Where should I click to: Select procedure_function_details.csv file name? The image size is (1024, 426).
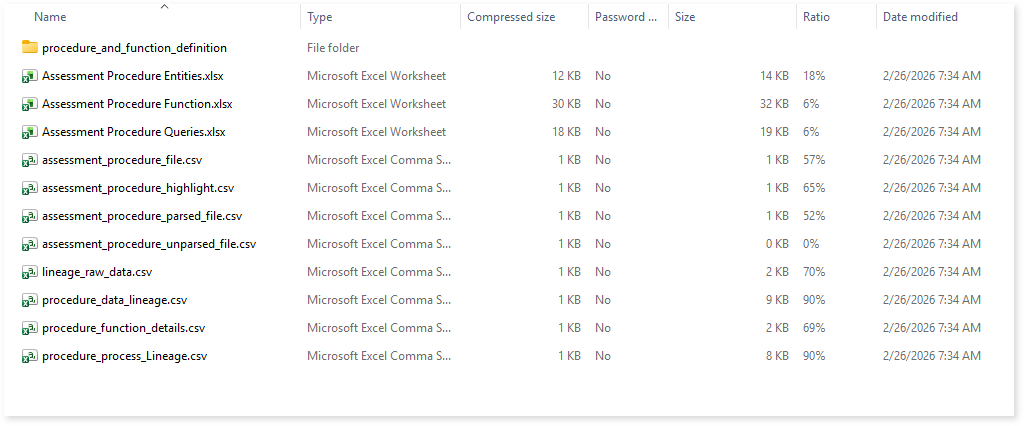(x=123, y=328)
